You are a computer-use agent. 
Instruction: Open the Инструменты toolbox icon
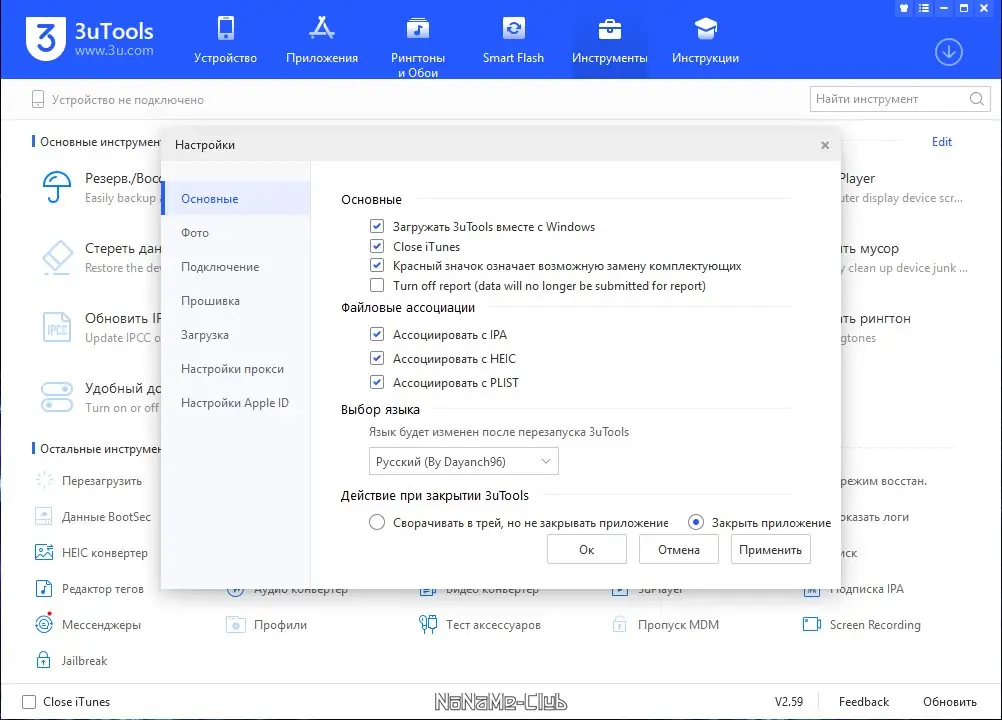point(610,29)
